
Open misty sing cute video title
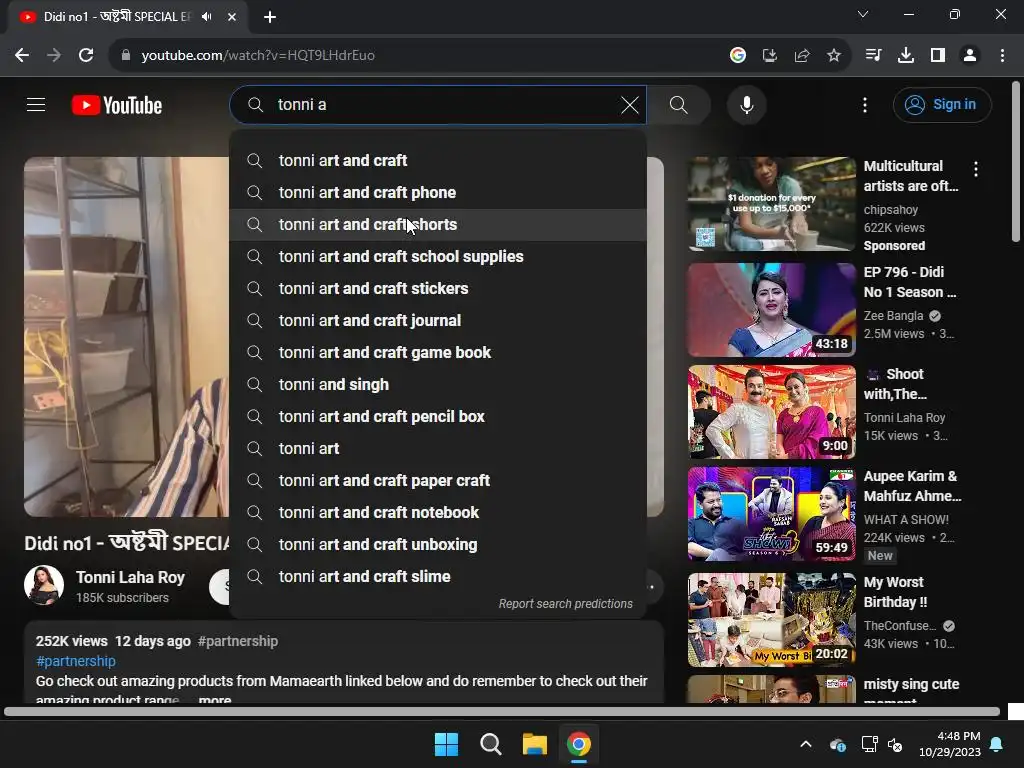pos(911,684)
